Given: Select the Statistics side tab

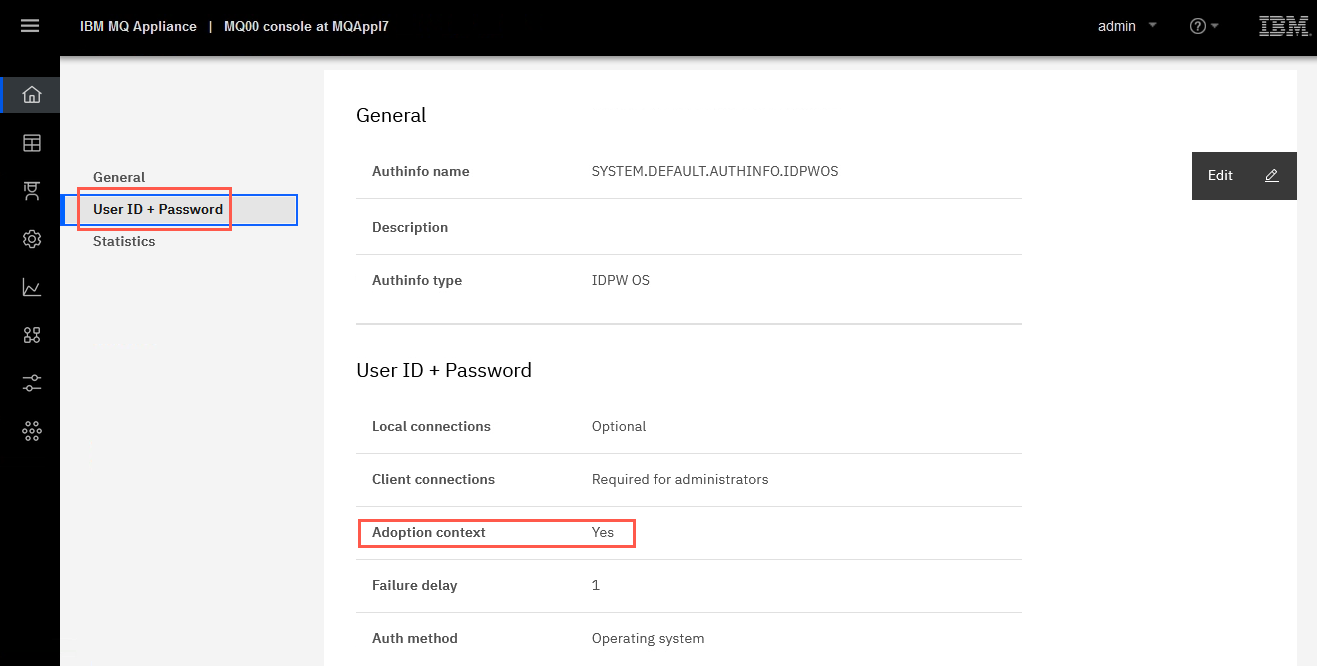Looking at the screenshot, I should click(x=124, y=241).
